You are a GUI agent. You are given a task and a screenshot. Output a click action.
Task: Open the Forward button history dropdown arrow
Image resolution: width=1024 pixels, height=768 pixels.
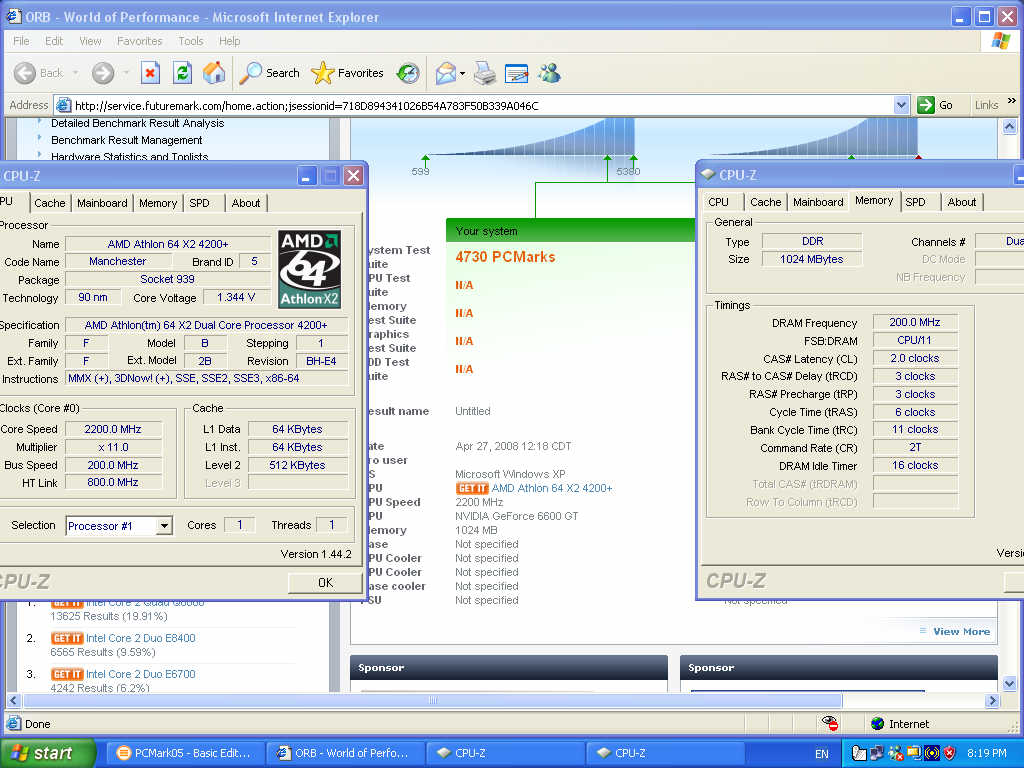point(126,73)
